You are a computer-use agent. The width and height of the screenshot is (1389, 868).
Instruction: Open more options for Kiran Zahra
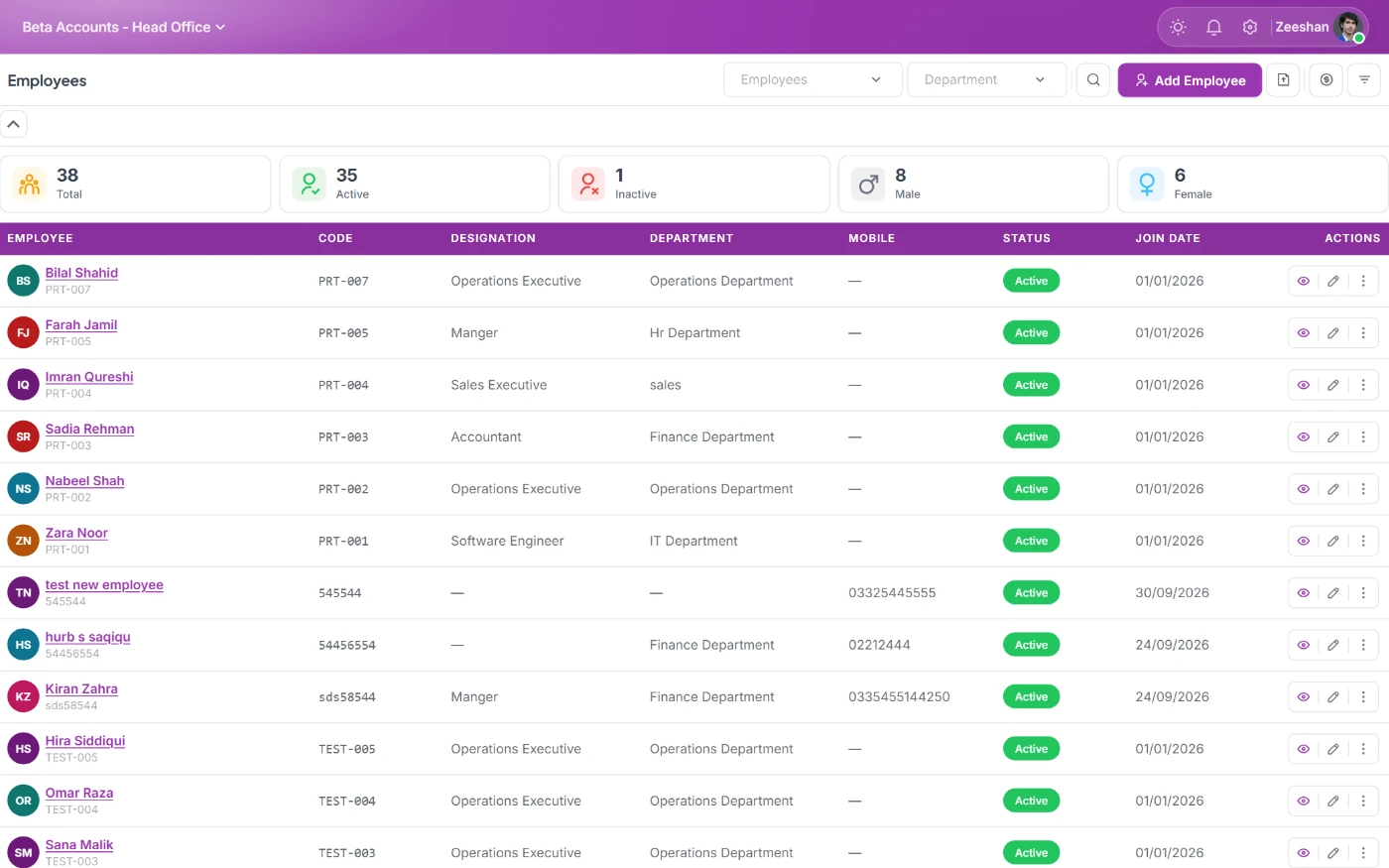[1363, 696]
